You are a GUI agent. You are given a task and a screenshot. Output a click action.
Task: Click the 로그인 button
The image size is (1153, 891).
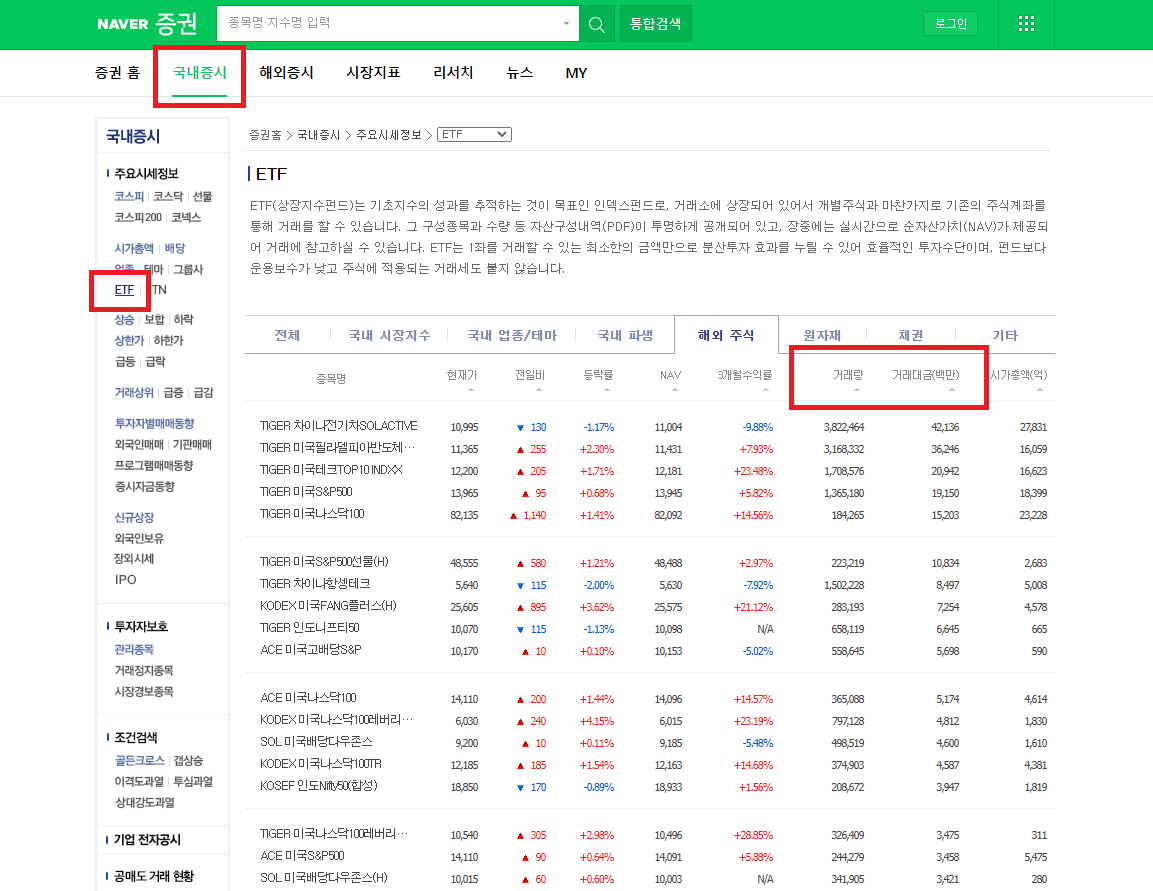pos(951,24)
